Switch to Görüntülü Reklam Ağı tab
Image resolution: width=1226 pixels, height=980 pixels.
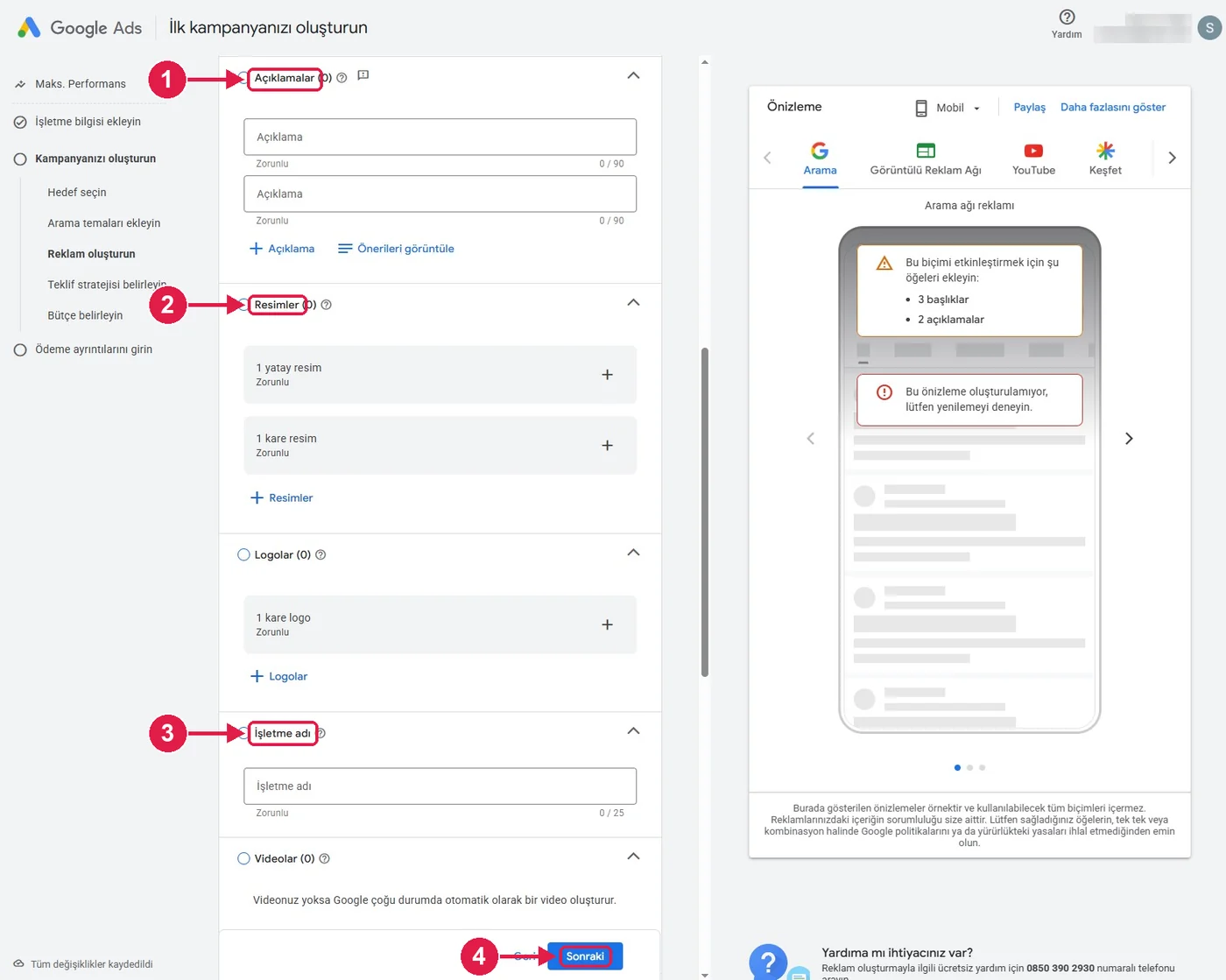pyautogui.click(x=926, y=159)
